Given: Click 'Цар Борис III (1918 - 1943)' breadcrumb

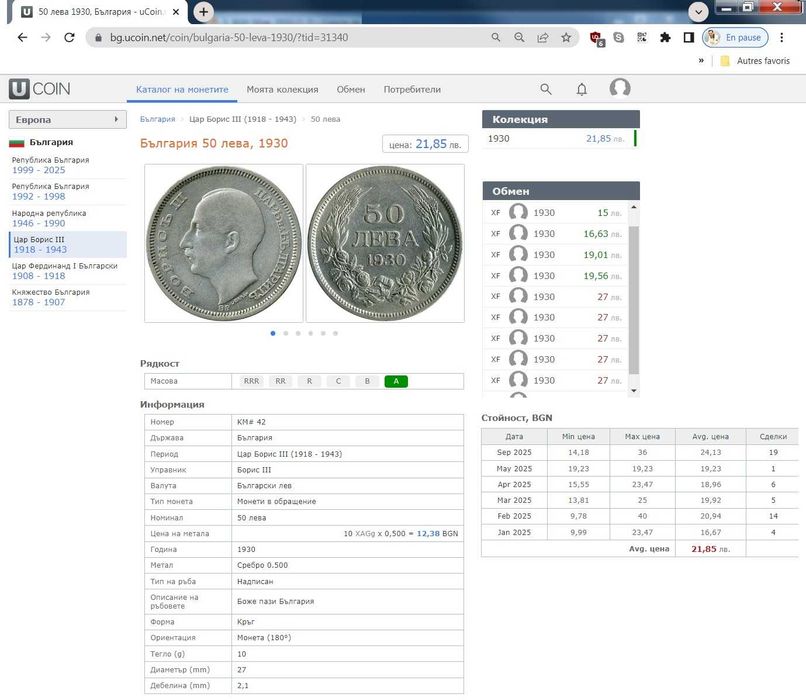Looking at the screenshot, I should pos(243,119).
